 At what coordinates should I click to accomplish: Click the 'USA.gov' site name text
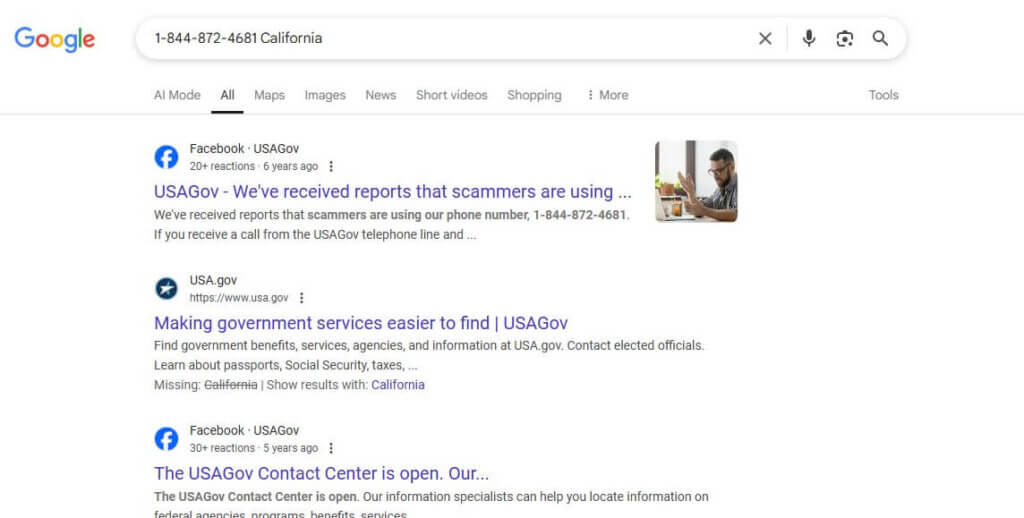[x=213, y=280]
